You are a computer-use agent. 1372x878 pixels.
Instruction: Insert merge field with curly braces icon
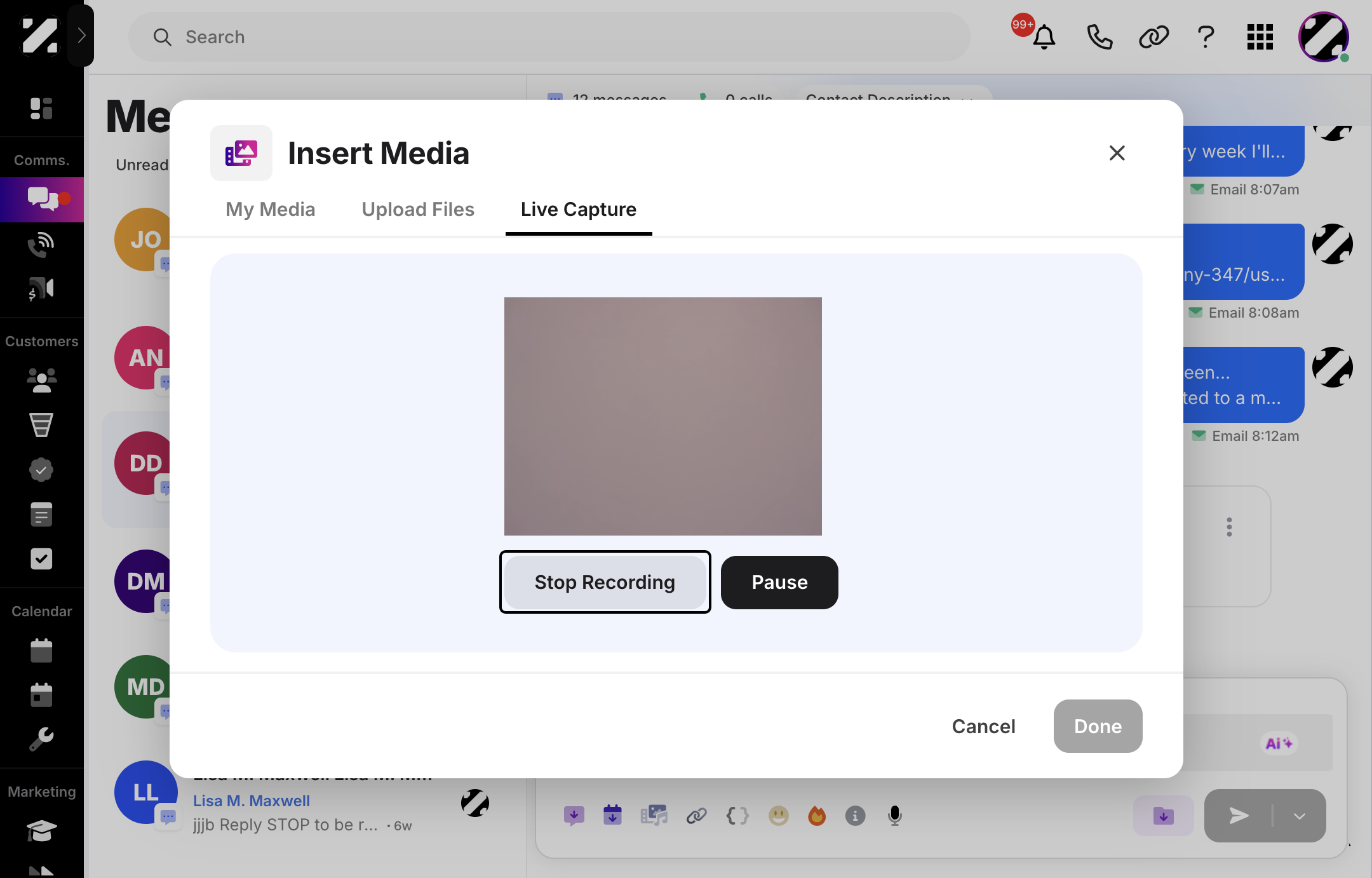point(737,815)
